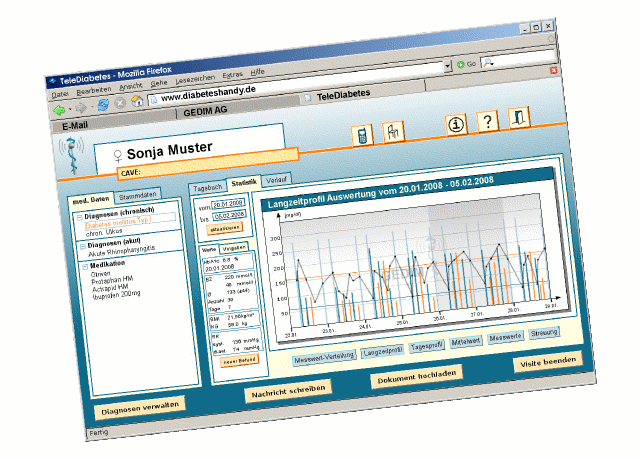Screen dimensions: 640x459
Task: Open the Info icon
Action: pos(456,124)
